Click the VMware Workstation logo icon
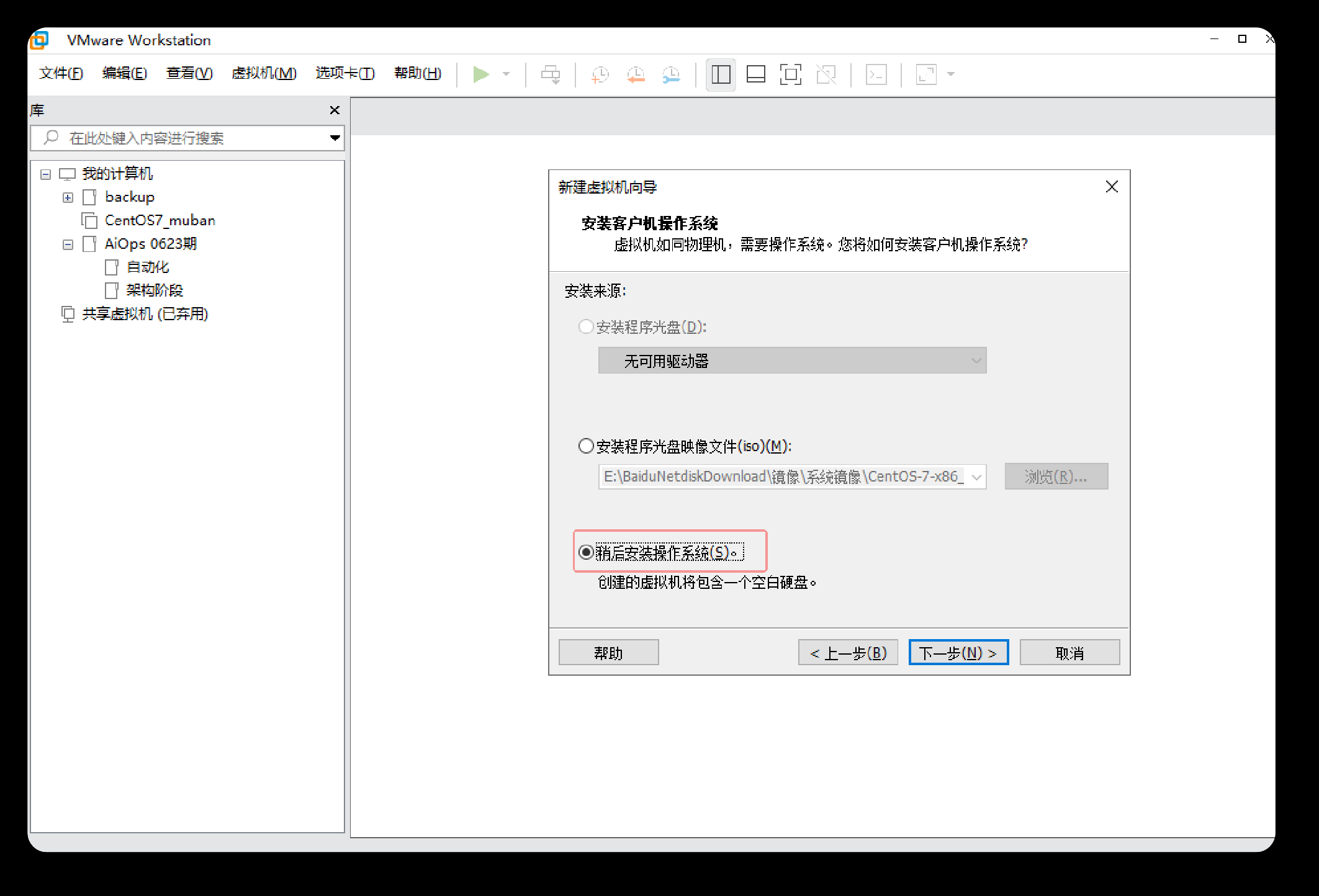Viewport: 1319px width, 896px height. click(x=38, y=40)
